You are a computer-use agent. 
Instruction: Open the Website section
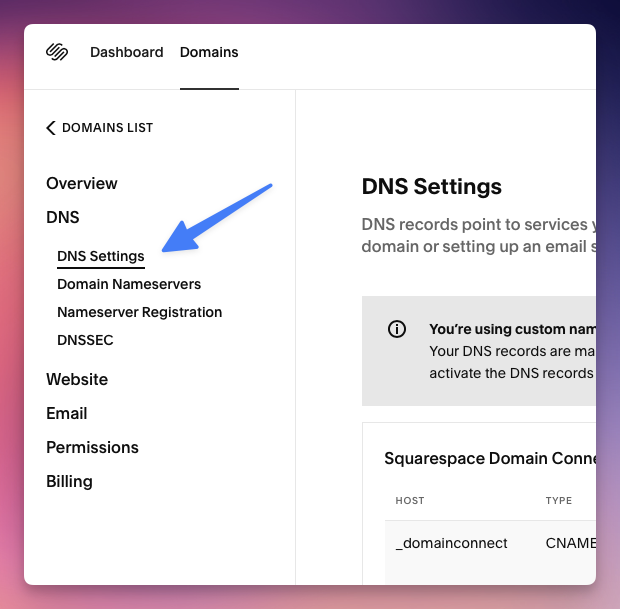point(77,379)
